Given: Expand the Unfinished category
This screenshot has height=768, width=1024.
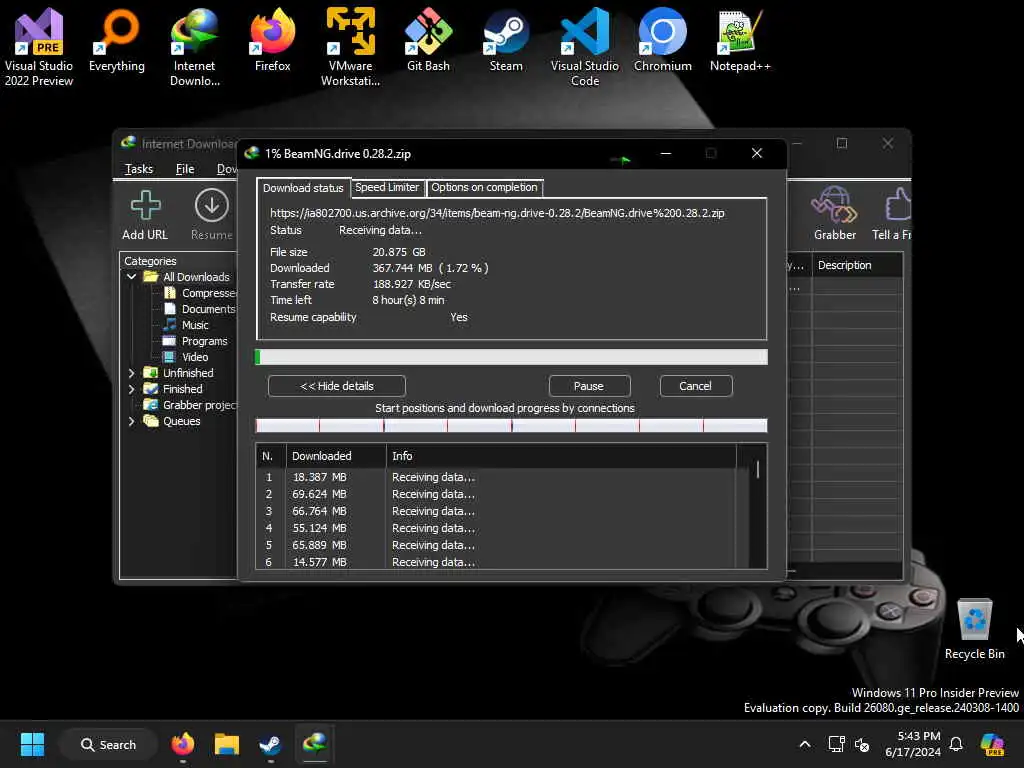Looking at the screenshot, I should (131, 373).
